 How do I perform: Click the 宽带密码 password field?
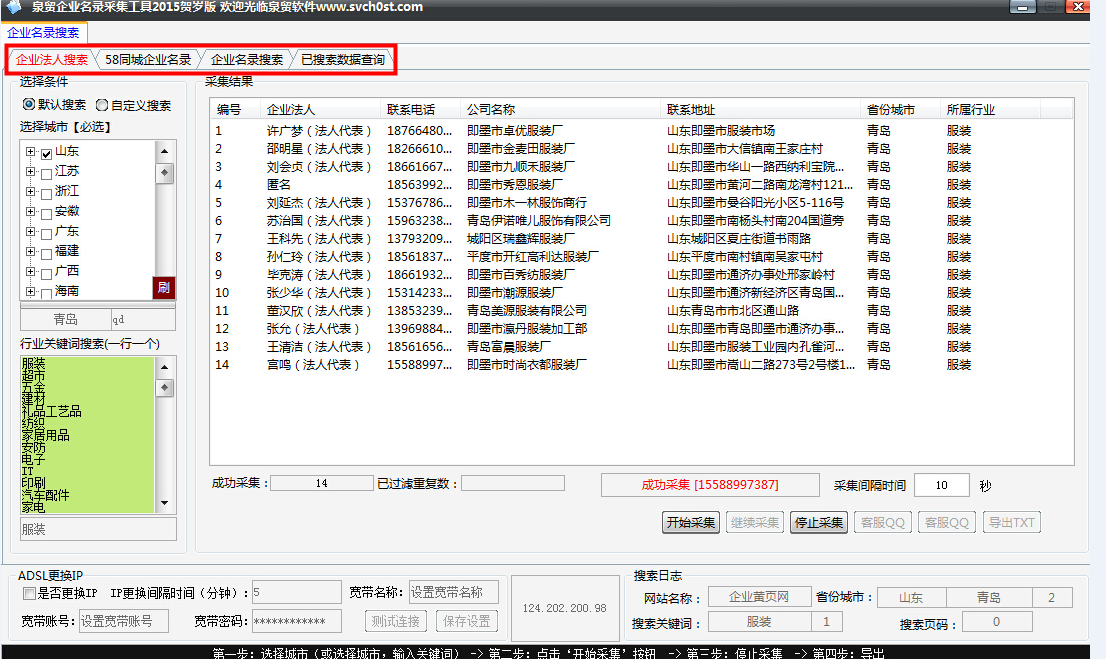coord(296,622)
